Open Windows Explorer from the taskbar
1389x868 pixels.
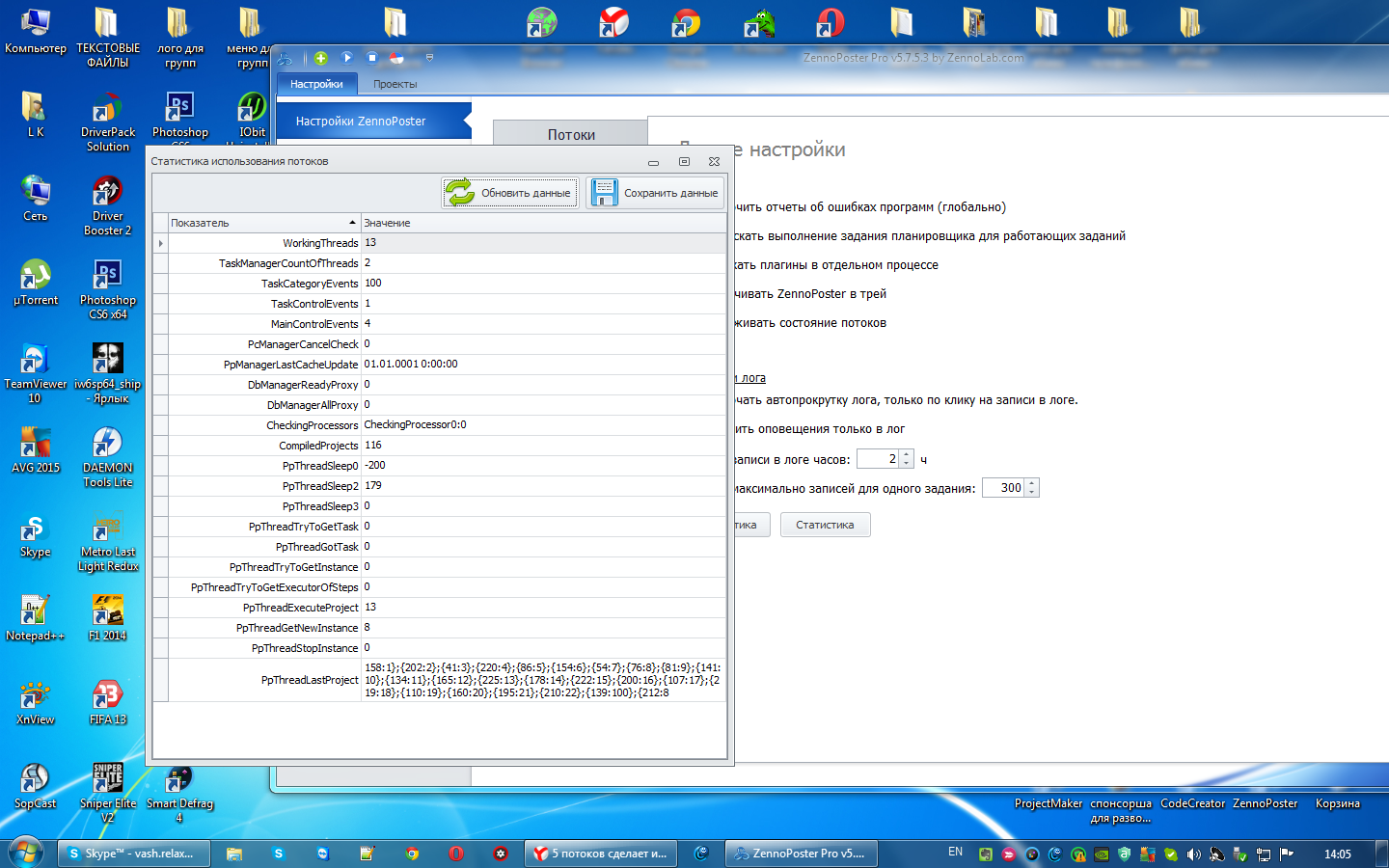[234, 854]
